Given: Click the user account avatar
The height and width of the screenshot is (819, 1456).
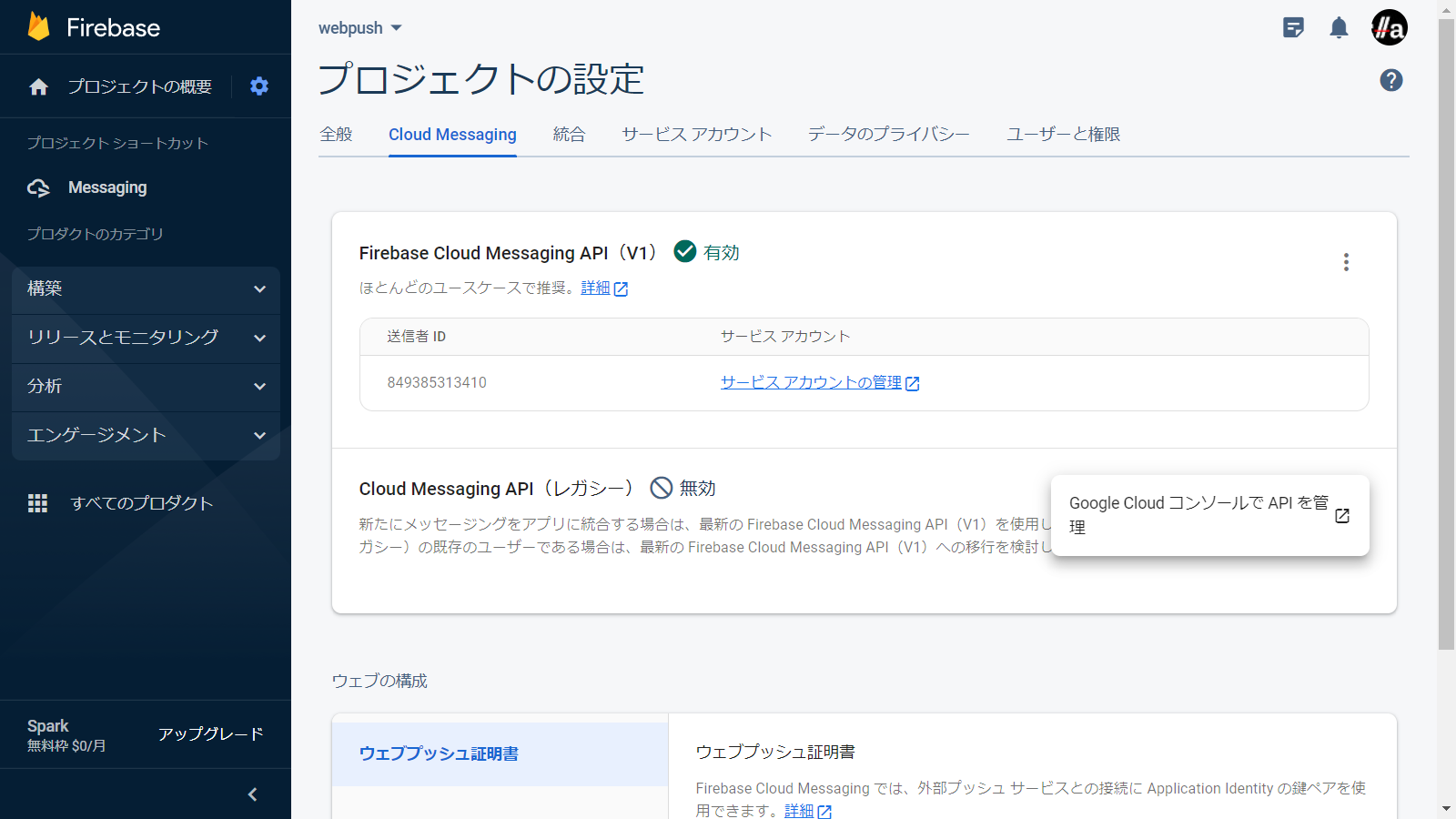Looking at the screenshot, I should 1389,28.
